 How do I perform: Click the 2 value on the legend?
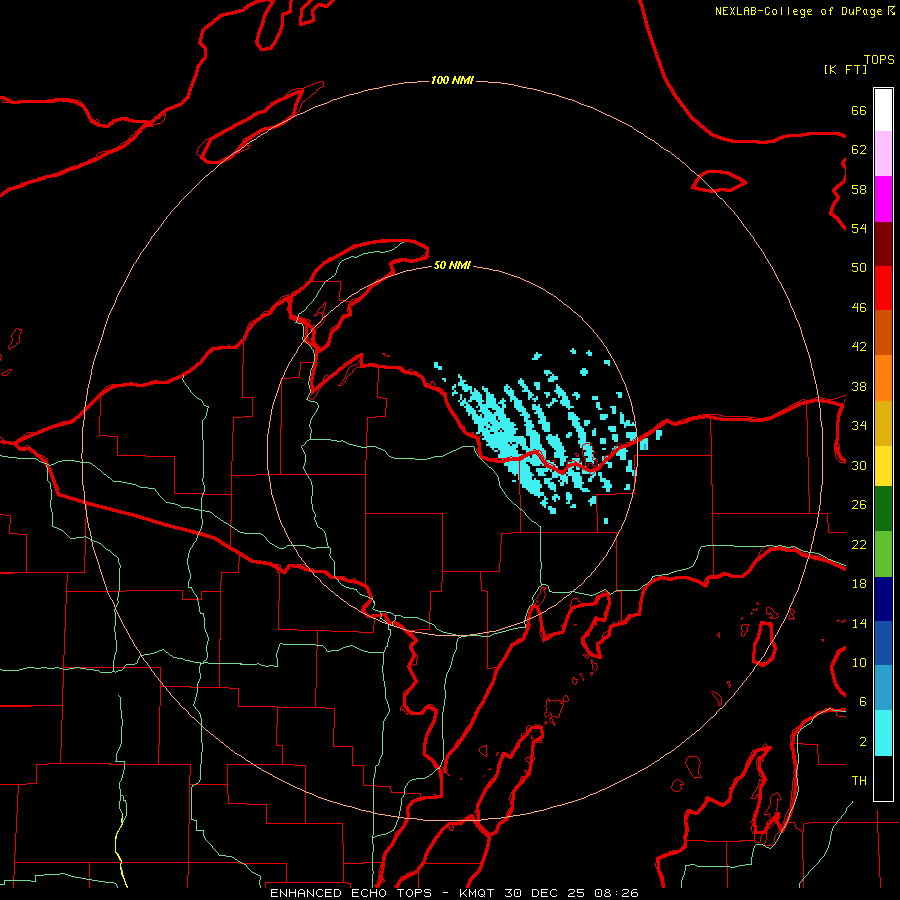[x=863, y=742]
